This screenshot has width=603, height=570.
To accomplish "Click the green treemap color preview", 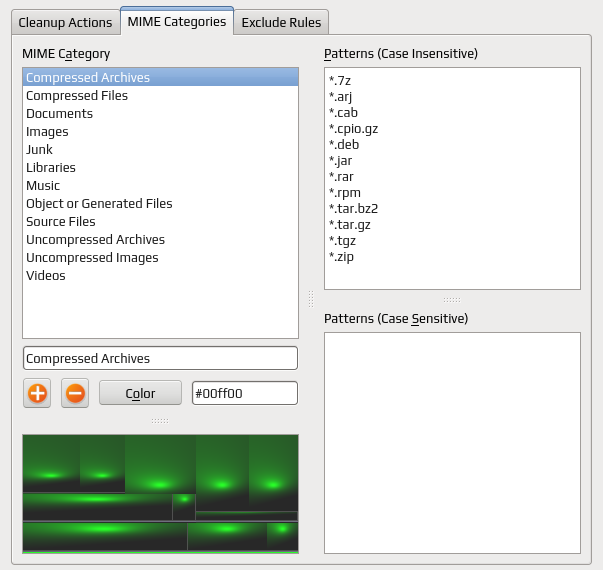I will point(160,494).
